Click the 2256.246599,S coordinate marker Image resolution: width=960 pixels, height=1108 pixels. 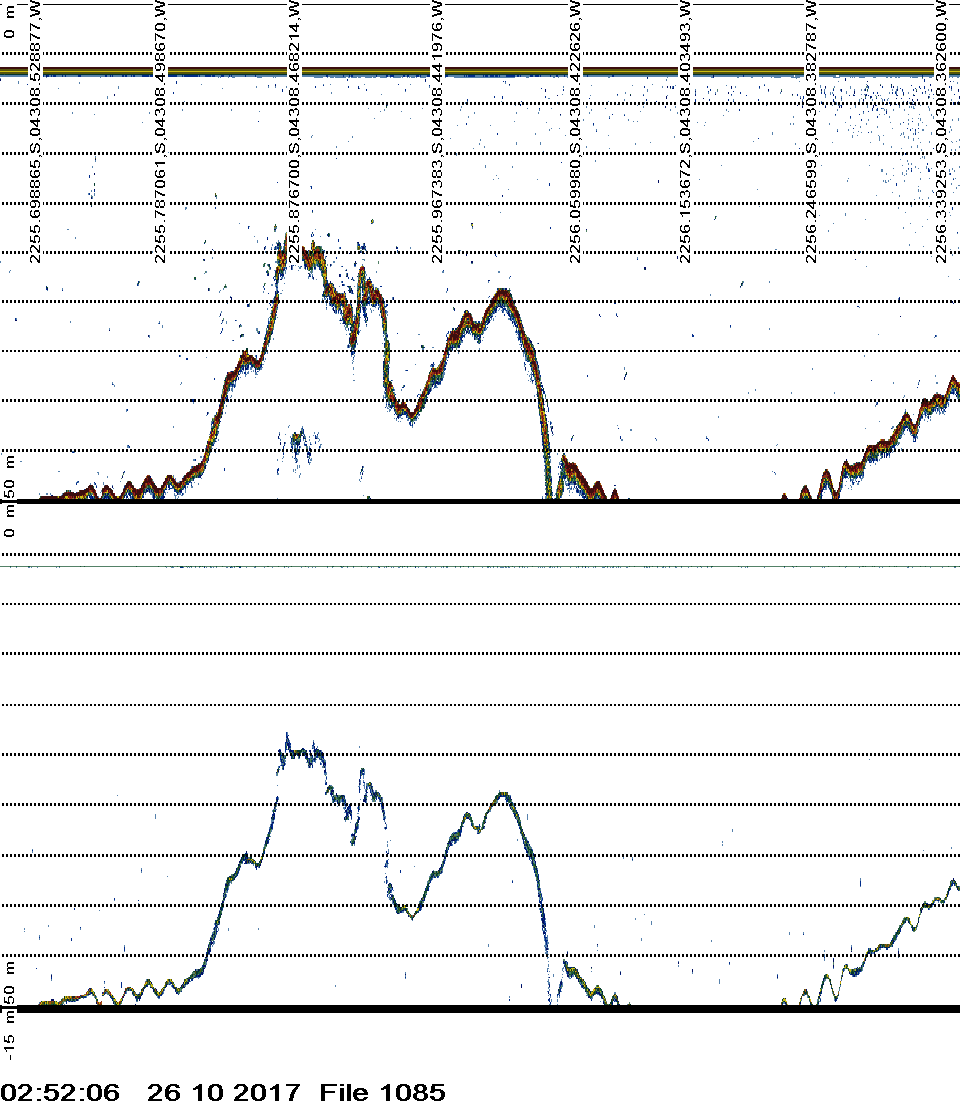coord(813,132)
